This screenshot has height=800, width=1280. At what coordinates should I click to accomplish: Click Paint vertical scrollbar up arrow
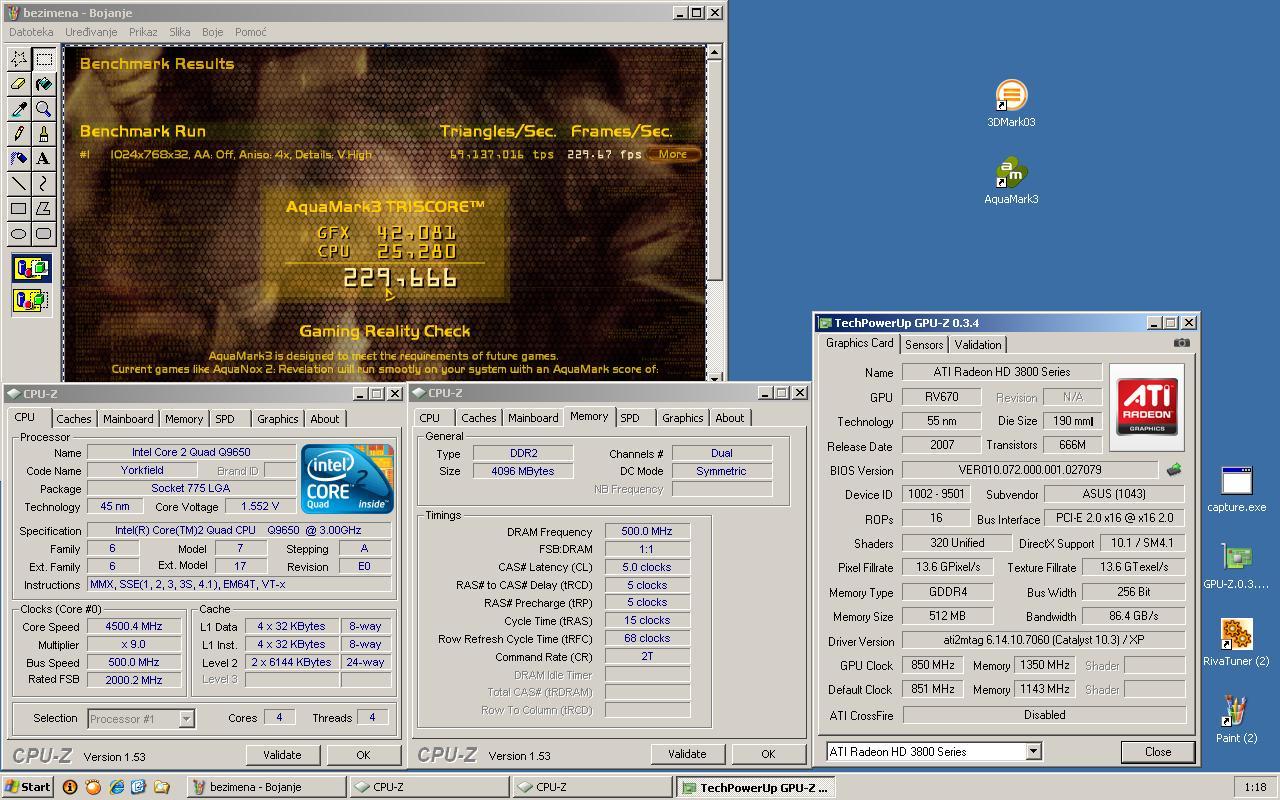[714, 52]
